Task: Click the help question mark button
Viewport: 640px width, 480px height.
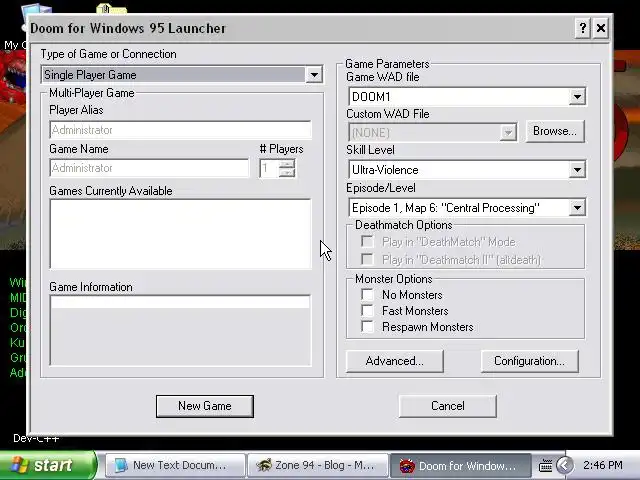Action: [x=582, y=28]
